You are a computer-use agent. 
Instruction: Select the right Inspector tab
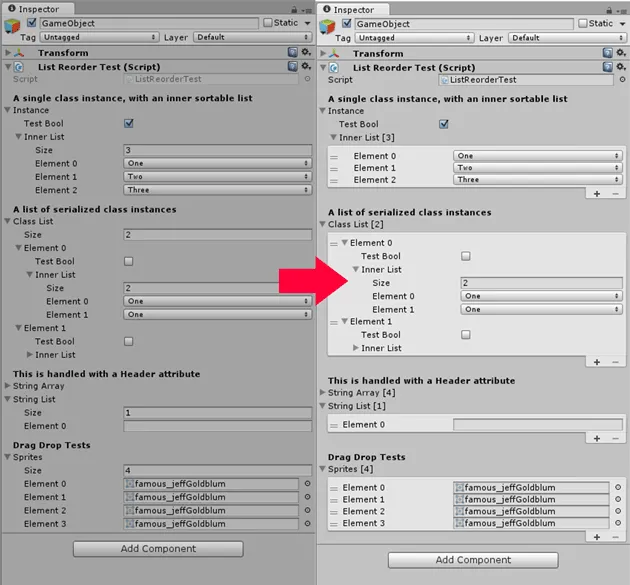coord(353,10)
